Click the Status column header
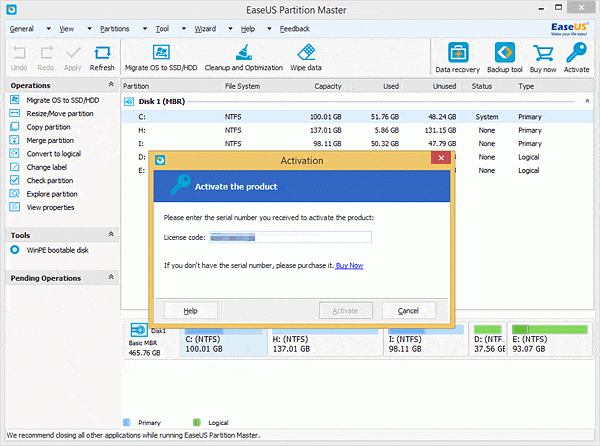Viewport: 600px width, 446px height. coord(482,86)
